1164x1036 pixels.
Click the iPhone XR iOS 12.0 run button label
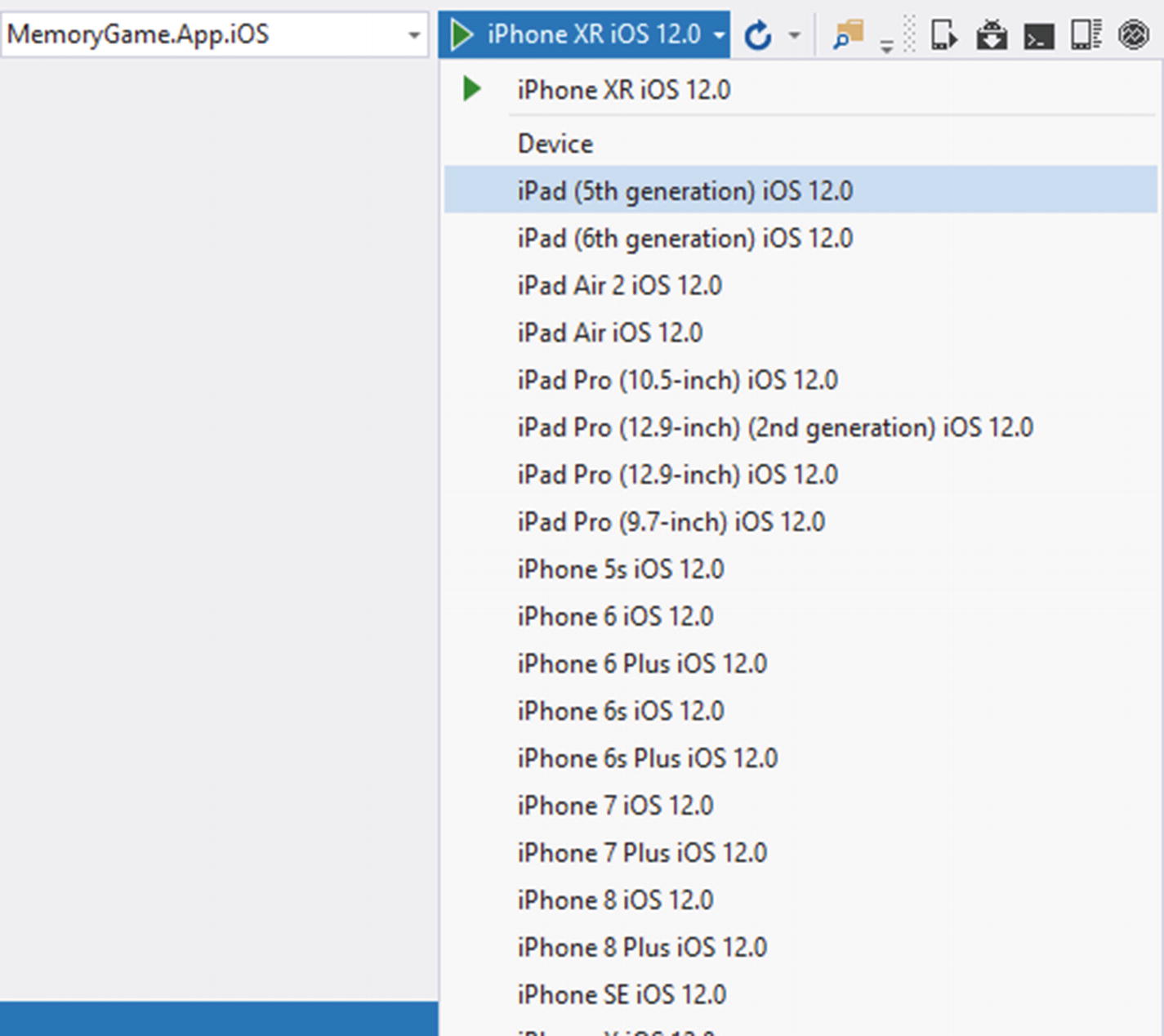[x=594, y=34]
